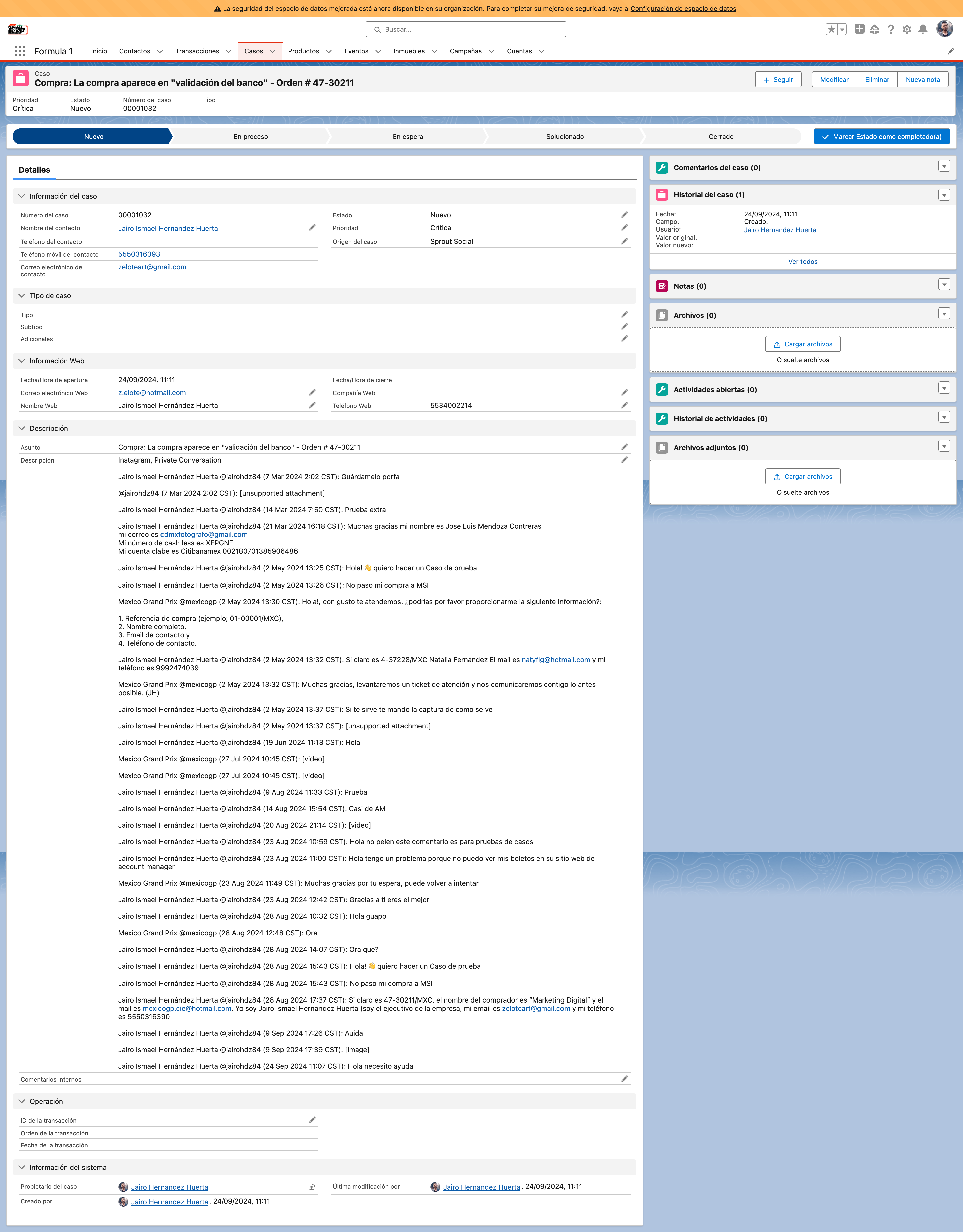Click the global actions plus icon
This screenshot has width=963, height=1232.
tap(859, 29)
